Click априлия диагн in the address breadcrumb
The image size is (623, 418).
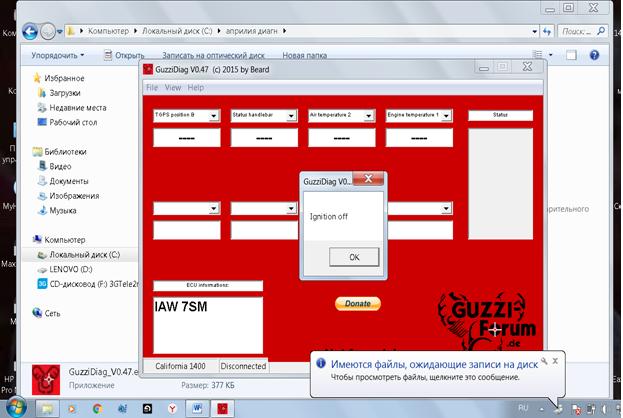252,31
